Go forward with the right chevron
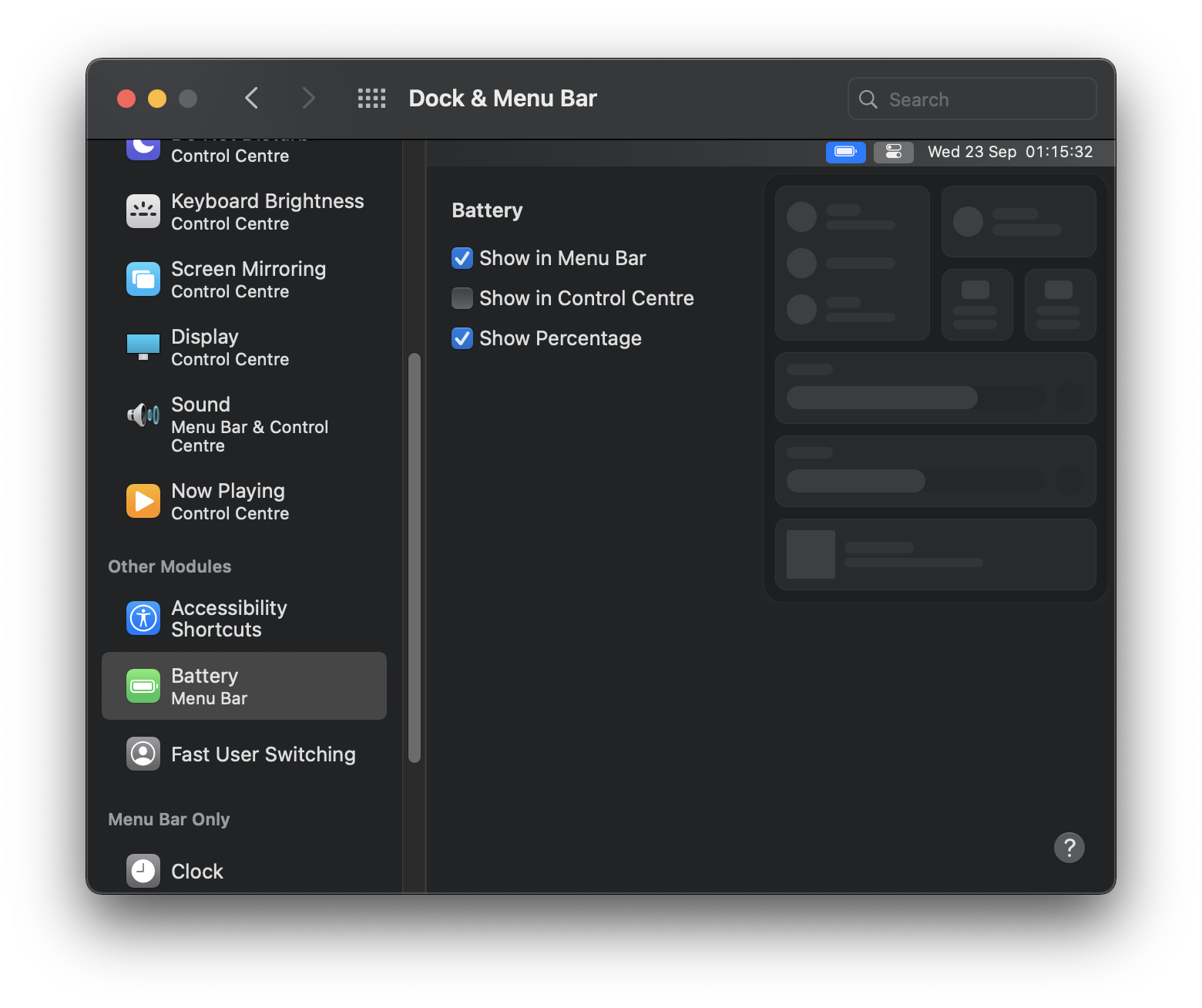The height and width of the screenshot is (1008, 1202). (x=308, y=98)
